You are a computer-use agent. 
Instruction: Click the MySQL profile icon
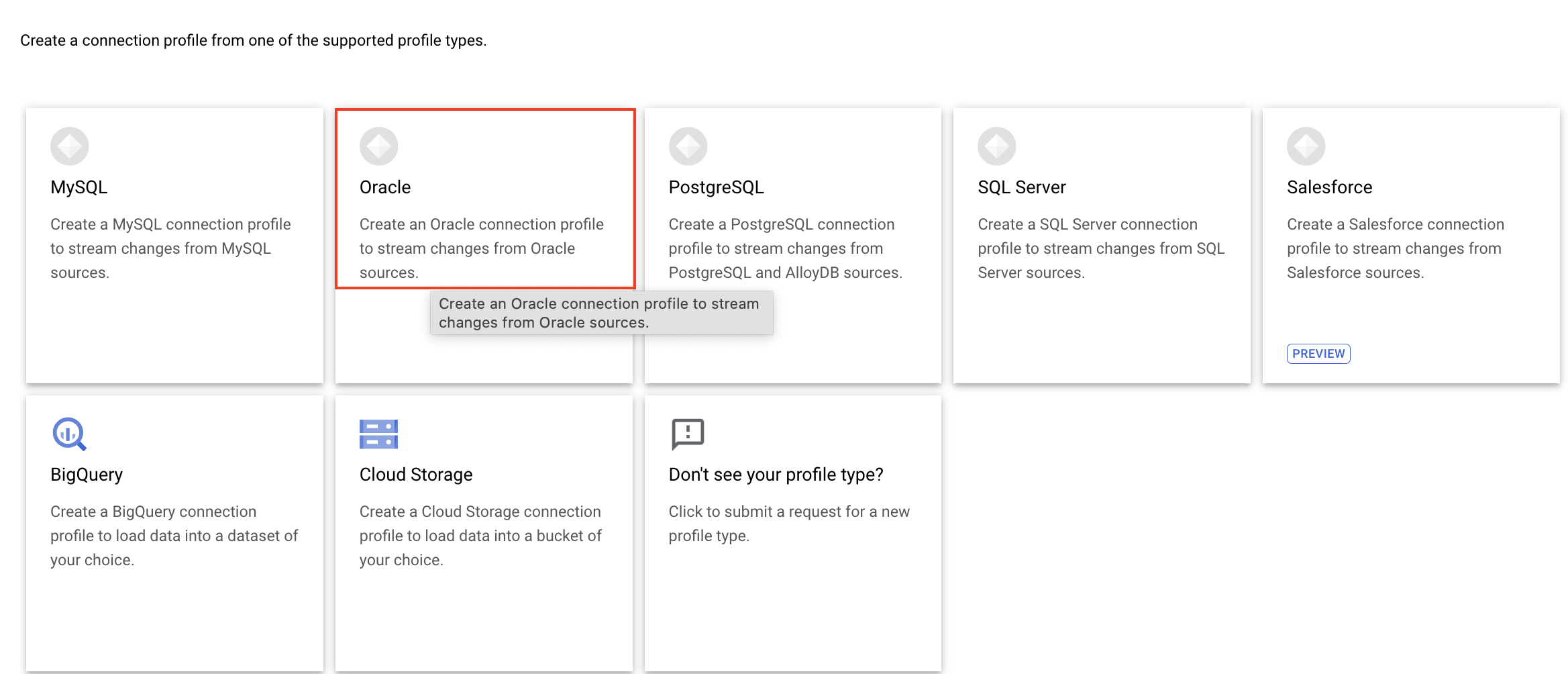(x=69, y=146)
